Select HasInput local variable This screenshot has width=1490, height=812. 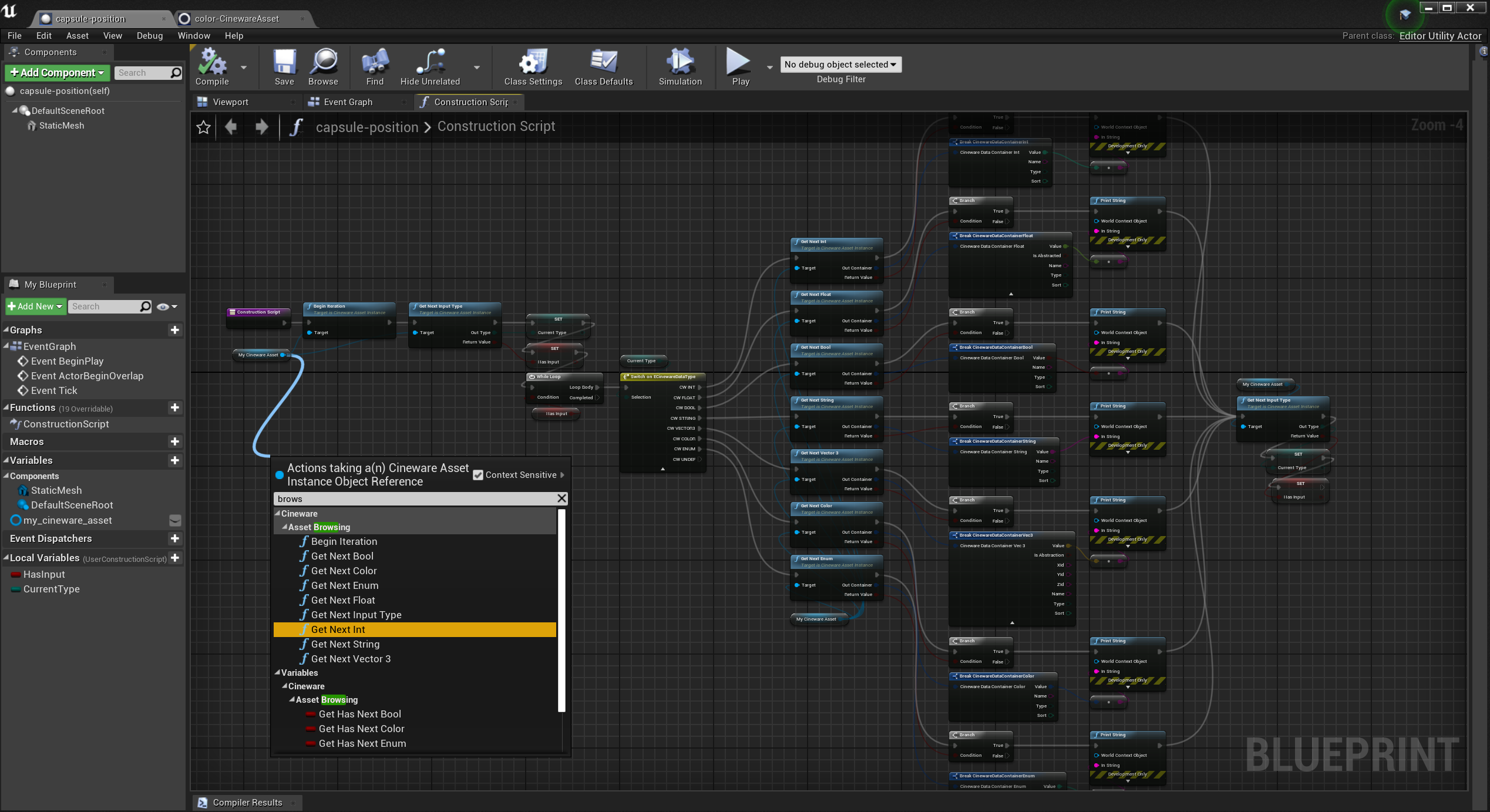point(44,574)
